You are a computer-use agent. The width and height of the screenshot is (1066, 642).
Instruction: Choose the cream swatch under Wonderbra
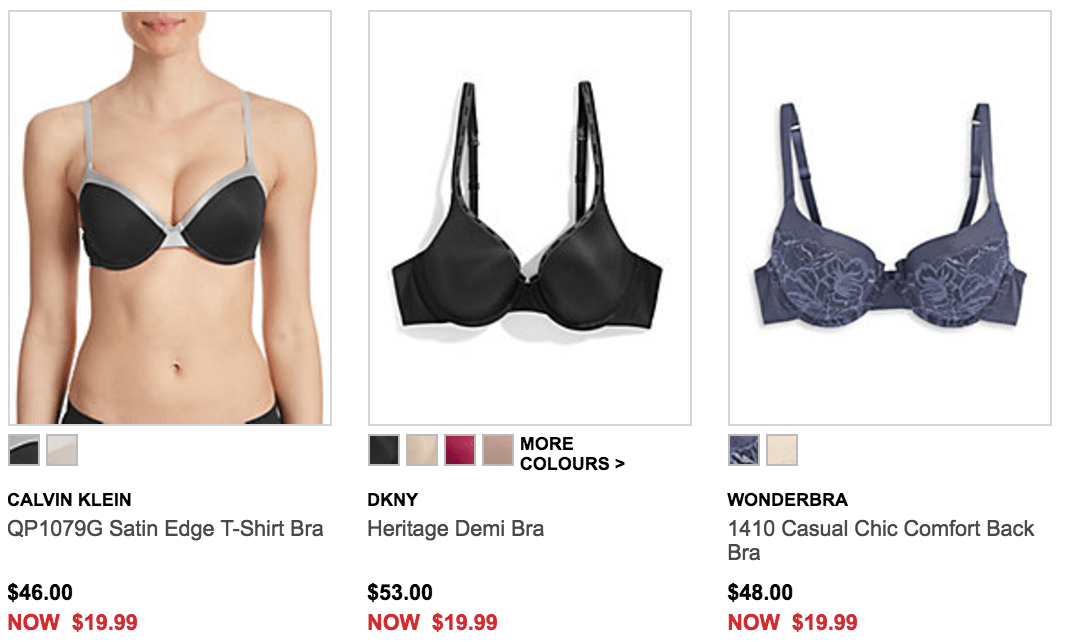782,450
